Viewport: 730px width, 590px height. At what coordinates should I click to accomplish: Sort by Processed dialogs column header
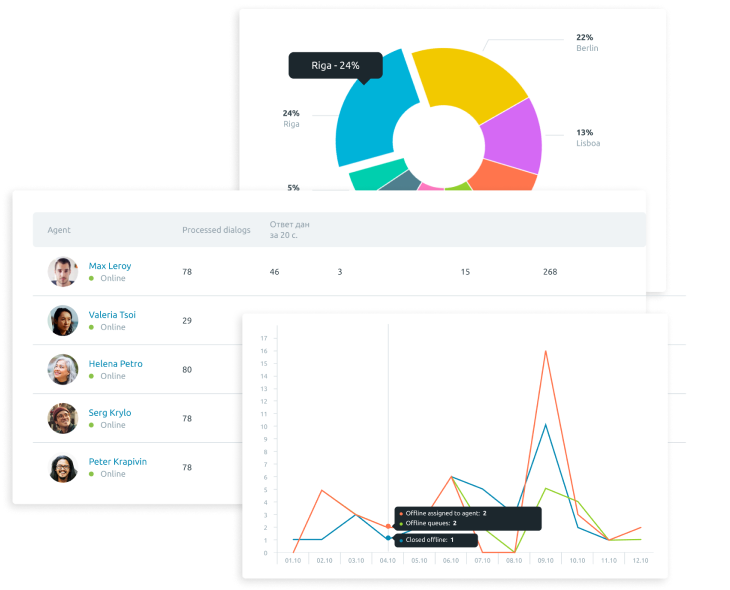(216, 230)
